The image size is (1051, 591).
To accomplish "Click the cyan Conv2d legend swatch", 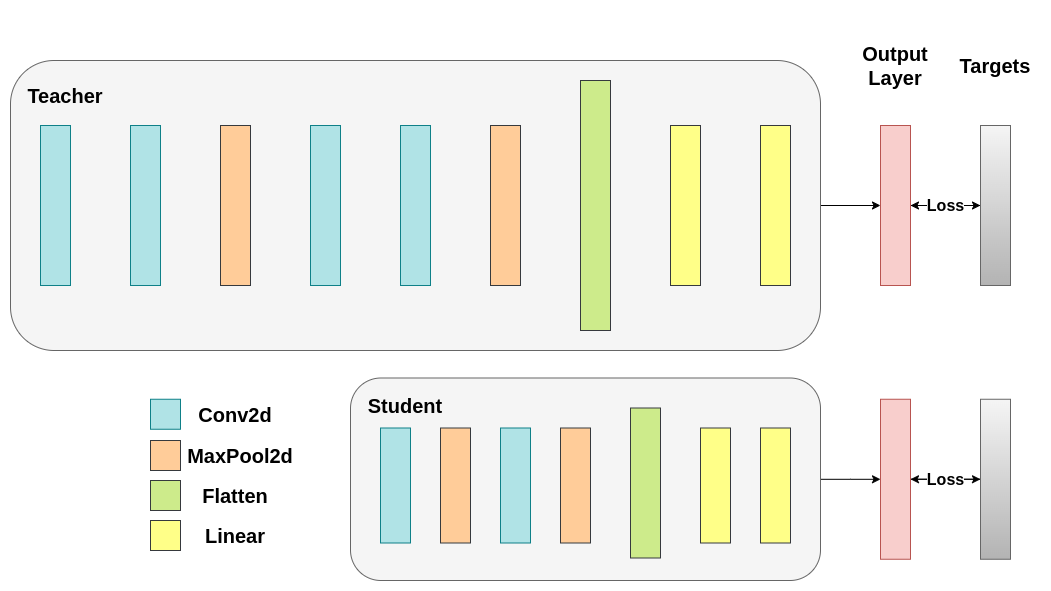I will click(x=165, y=414).
